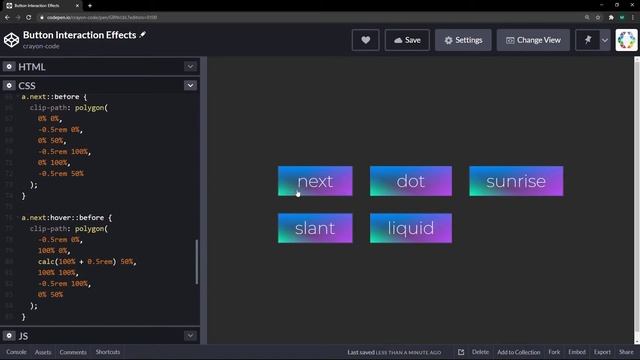The image size is (640, 360).
Task: Click the browser forward arrow
Action: click(18, 17)
